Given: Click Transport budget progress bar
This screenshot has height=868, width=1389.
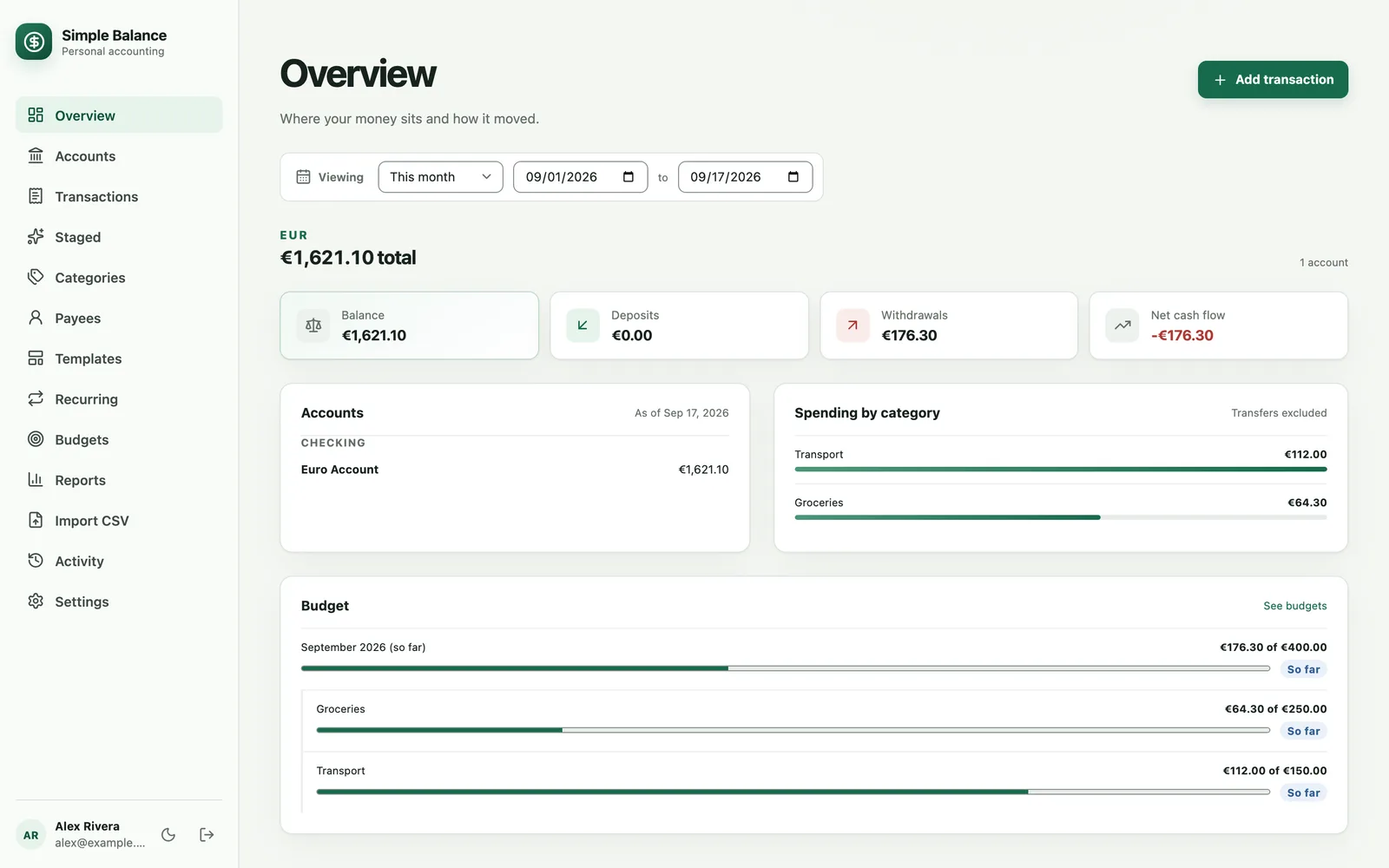Looking at the screenshot, I should 793,792.
